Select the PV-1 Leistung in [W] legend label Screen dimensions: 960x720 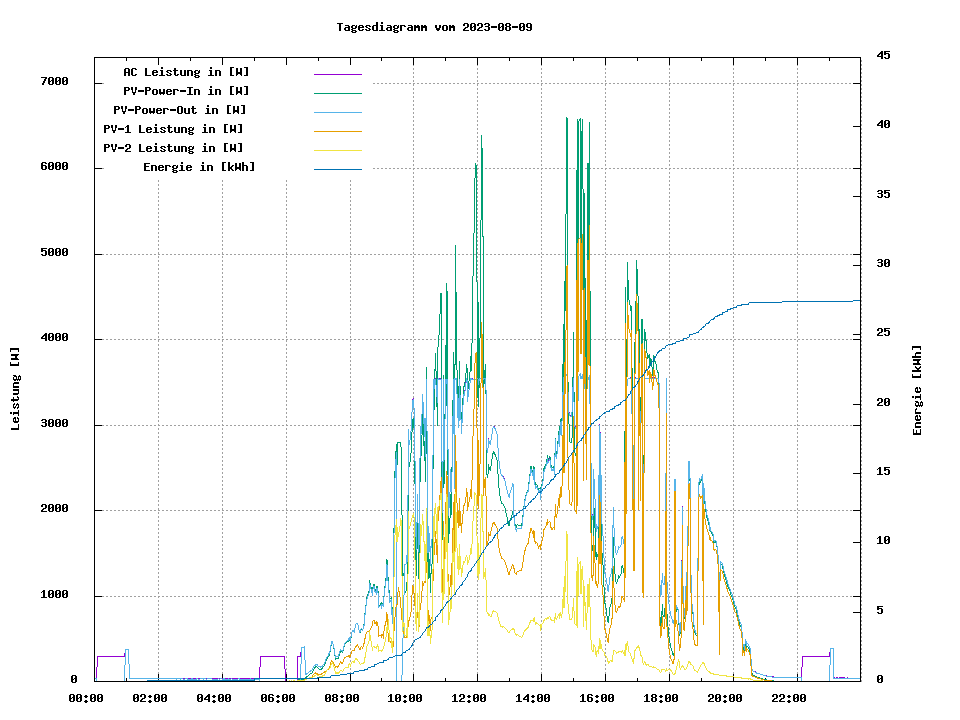[x=173, y=129]
